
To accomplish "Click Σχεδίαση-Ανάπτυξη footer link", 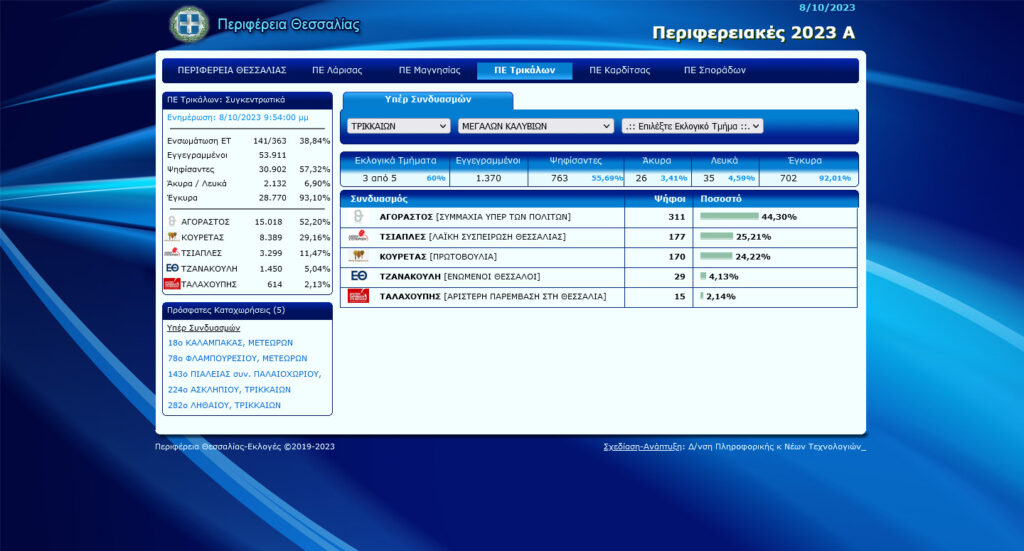I will [x=643, y=447].
